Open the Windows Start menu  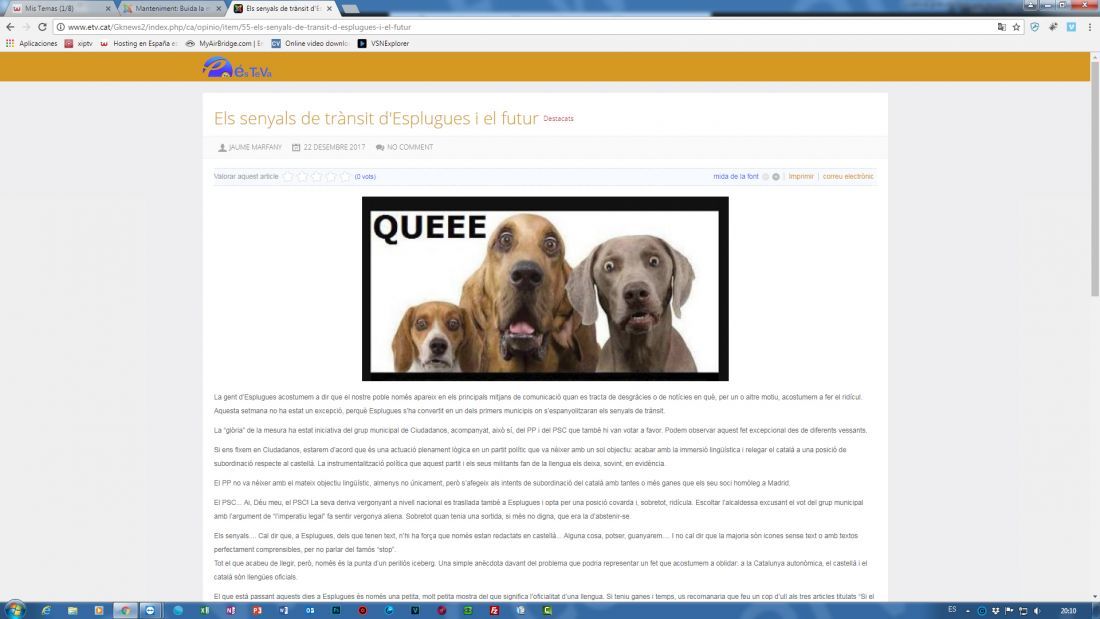point(14,610)
